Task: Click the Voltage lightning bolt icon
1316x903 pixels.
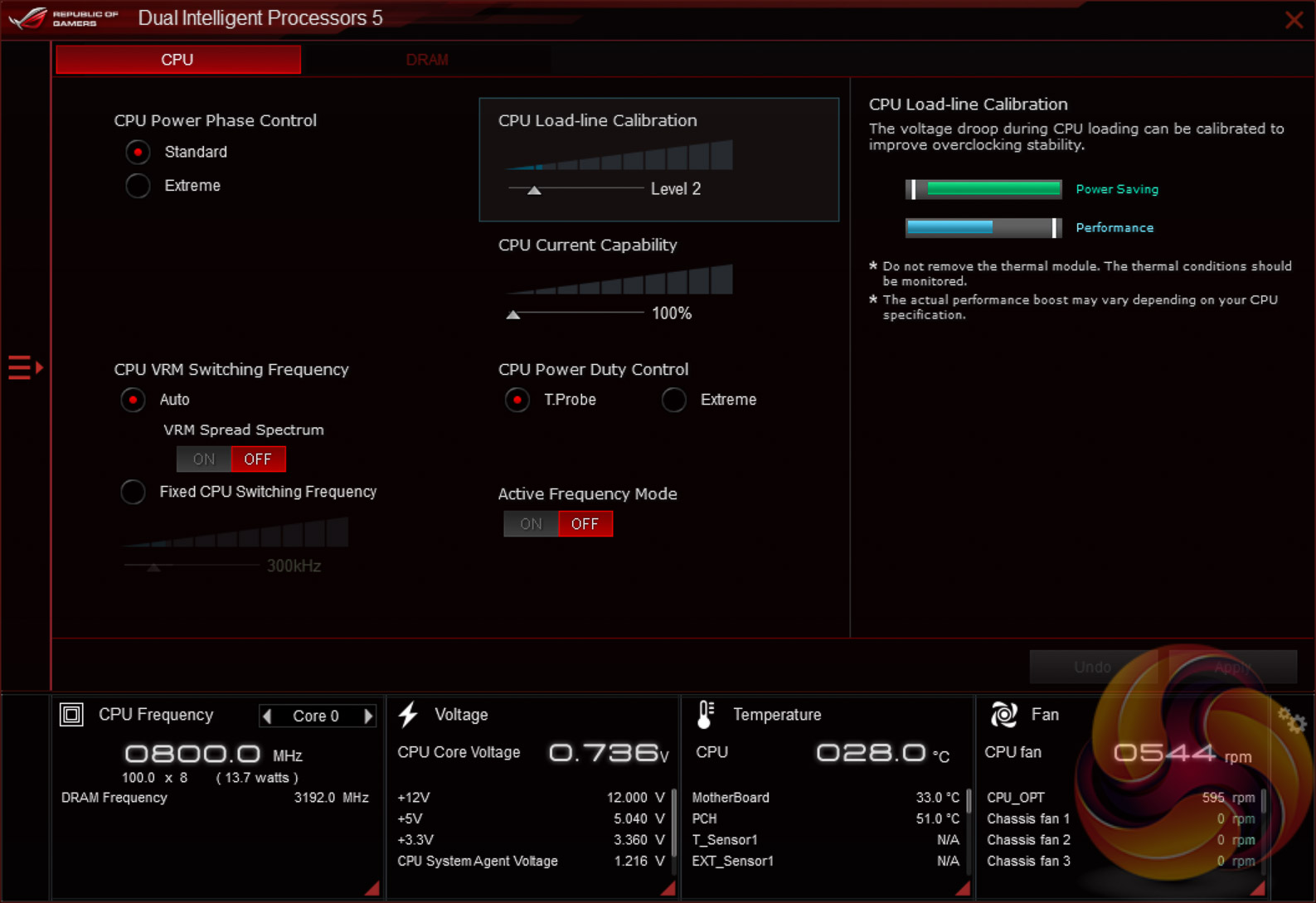Action: pyautogui.click(x=408, y=714)
